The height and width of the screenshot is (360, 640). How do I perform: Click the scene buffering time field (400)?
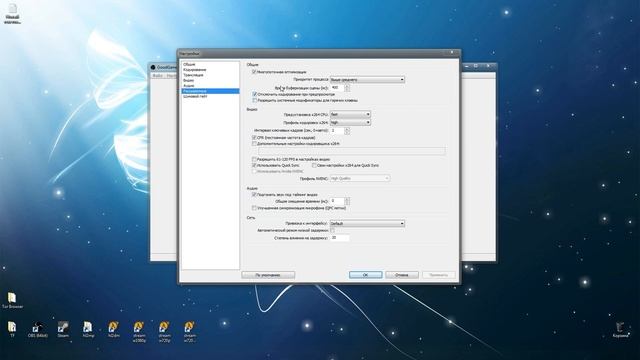337,88
